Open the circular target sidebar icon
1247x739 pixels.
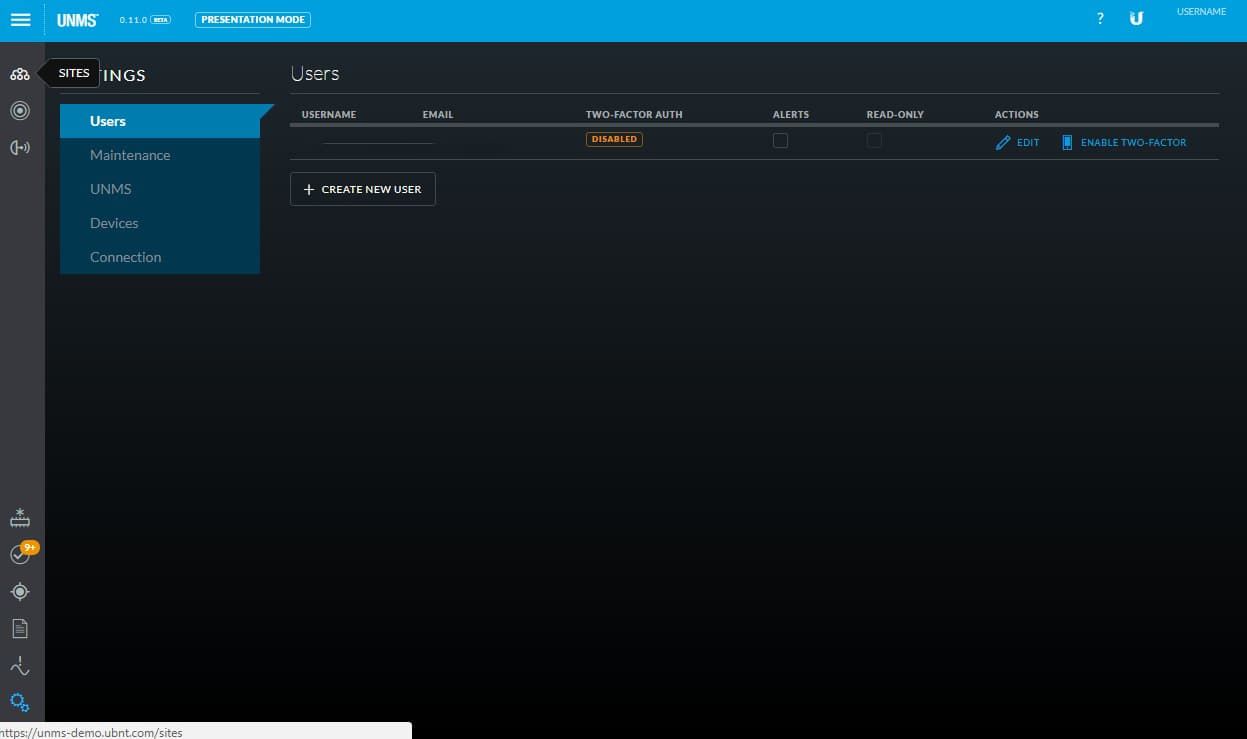pyautogui.click(x=20, y=111)
